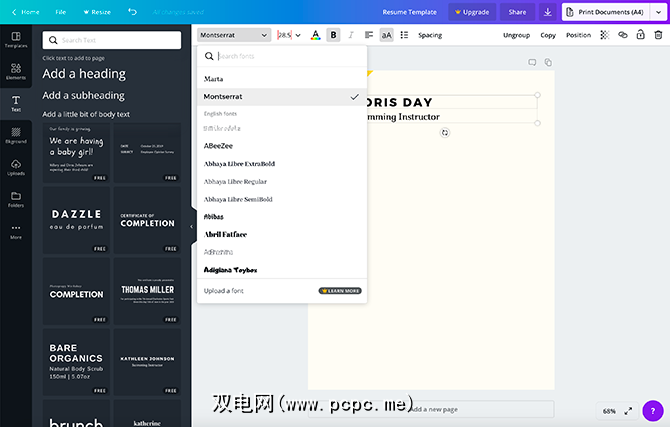
Task: Open the Elements sidebar panel
Action: coord(16,71)
